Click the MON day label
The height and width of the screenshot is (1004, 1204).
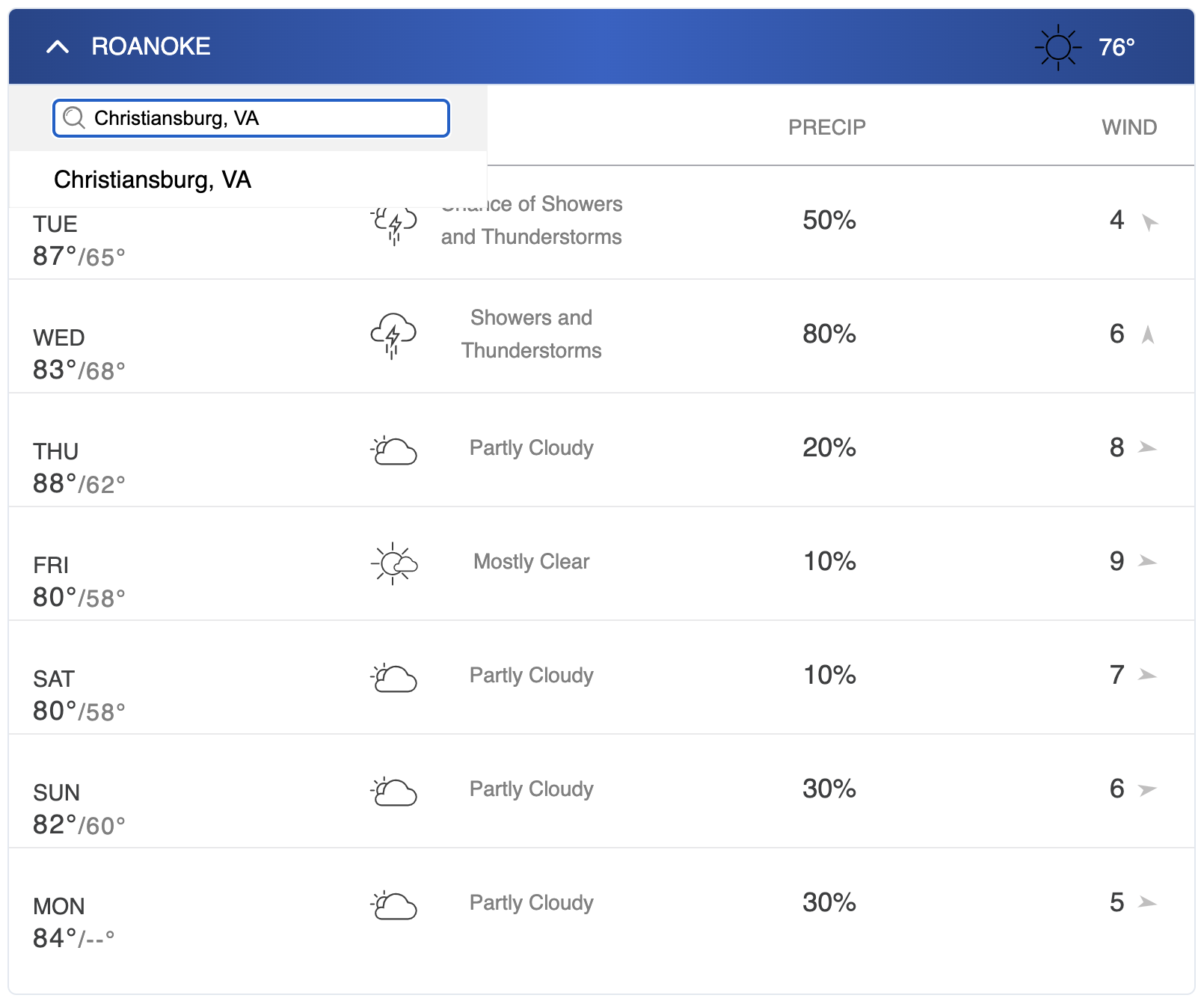pos(59,906)
